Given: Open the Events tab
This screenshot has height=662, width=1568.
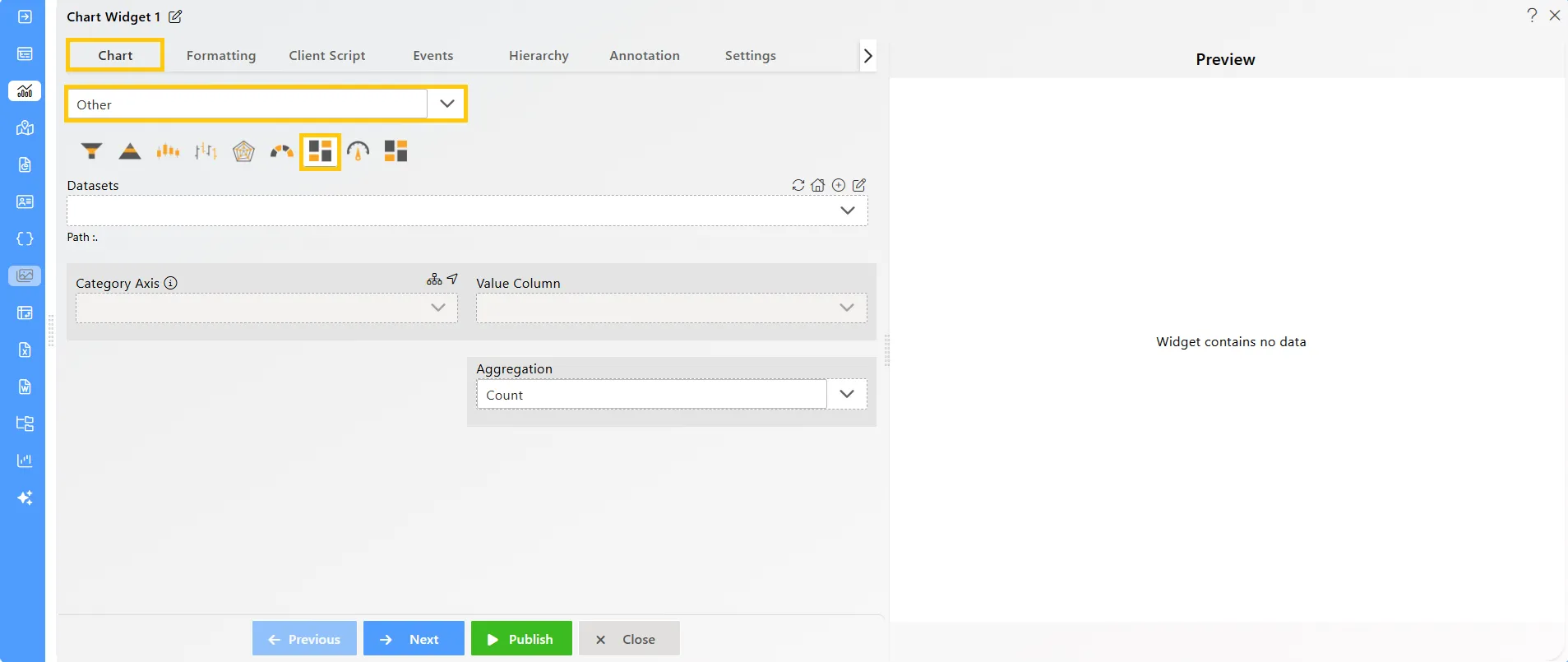Looking at the screenshot, I should [x=433, y=55].
